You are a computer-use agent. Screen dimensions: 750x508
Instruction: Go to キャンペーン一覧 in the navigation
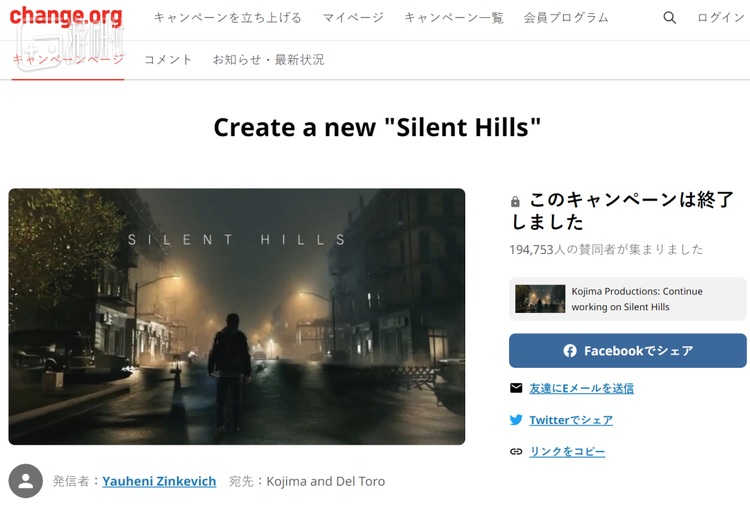click(454, 18)
